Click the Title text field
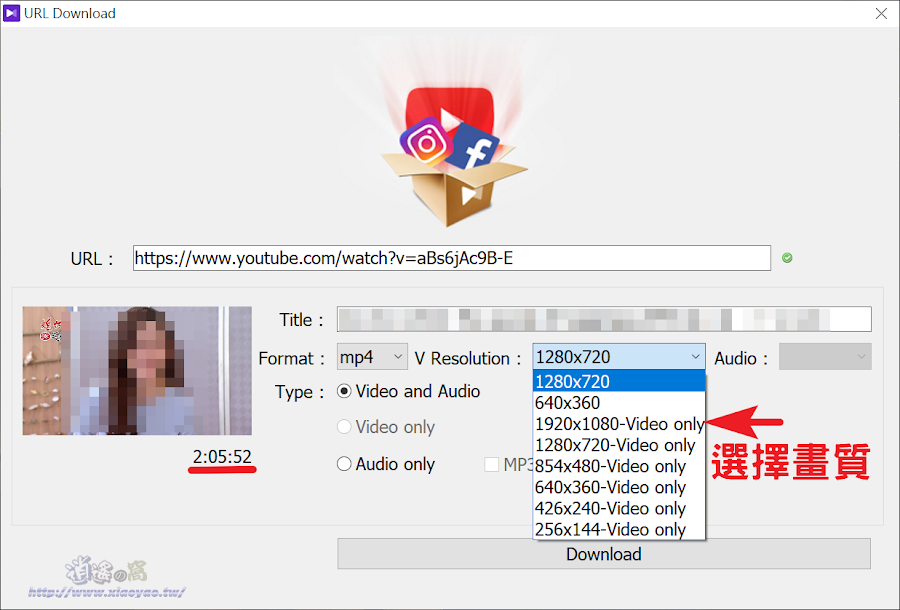 coord(604,320)
